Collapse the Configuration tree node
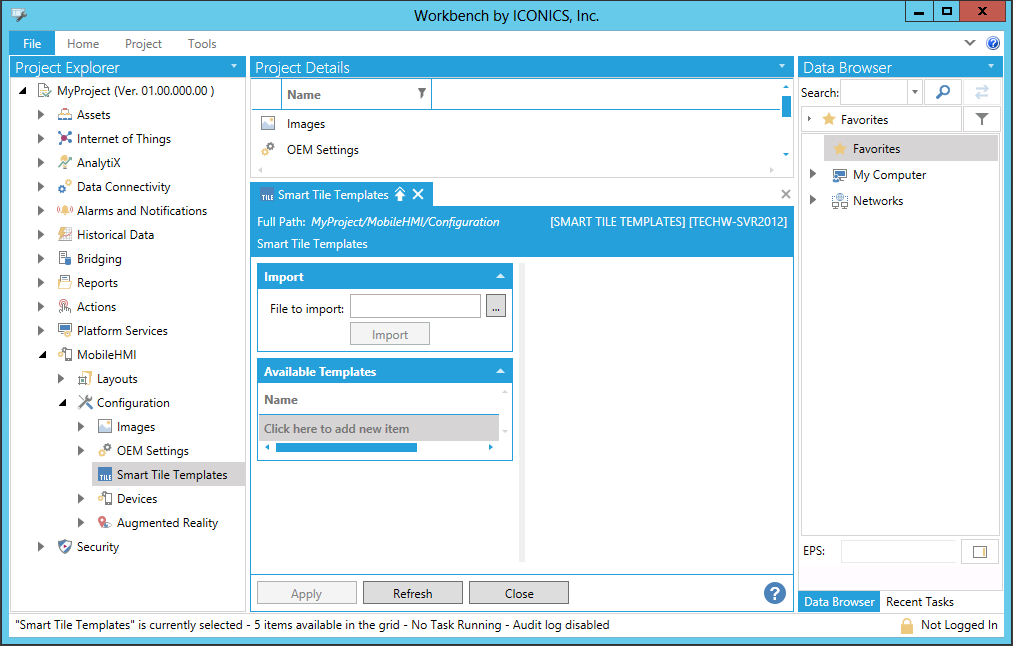Screen dimensions: 1013x646 63,403
